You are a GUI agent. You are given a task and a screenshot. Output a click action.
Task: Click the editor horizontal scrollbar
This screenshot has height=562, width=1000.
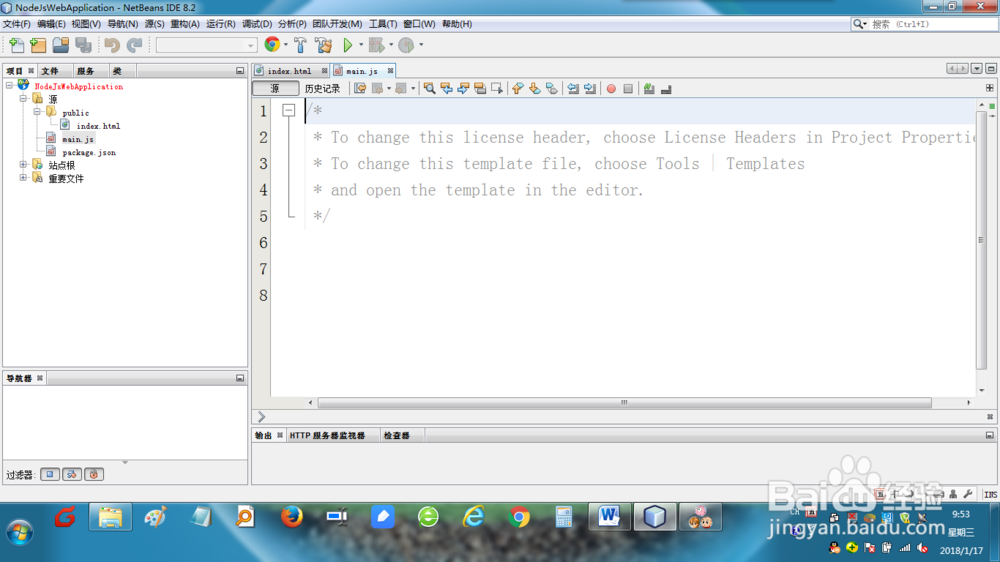point(624,403)
